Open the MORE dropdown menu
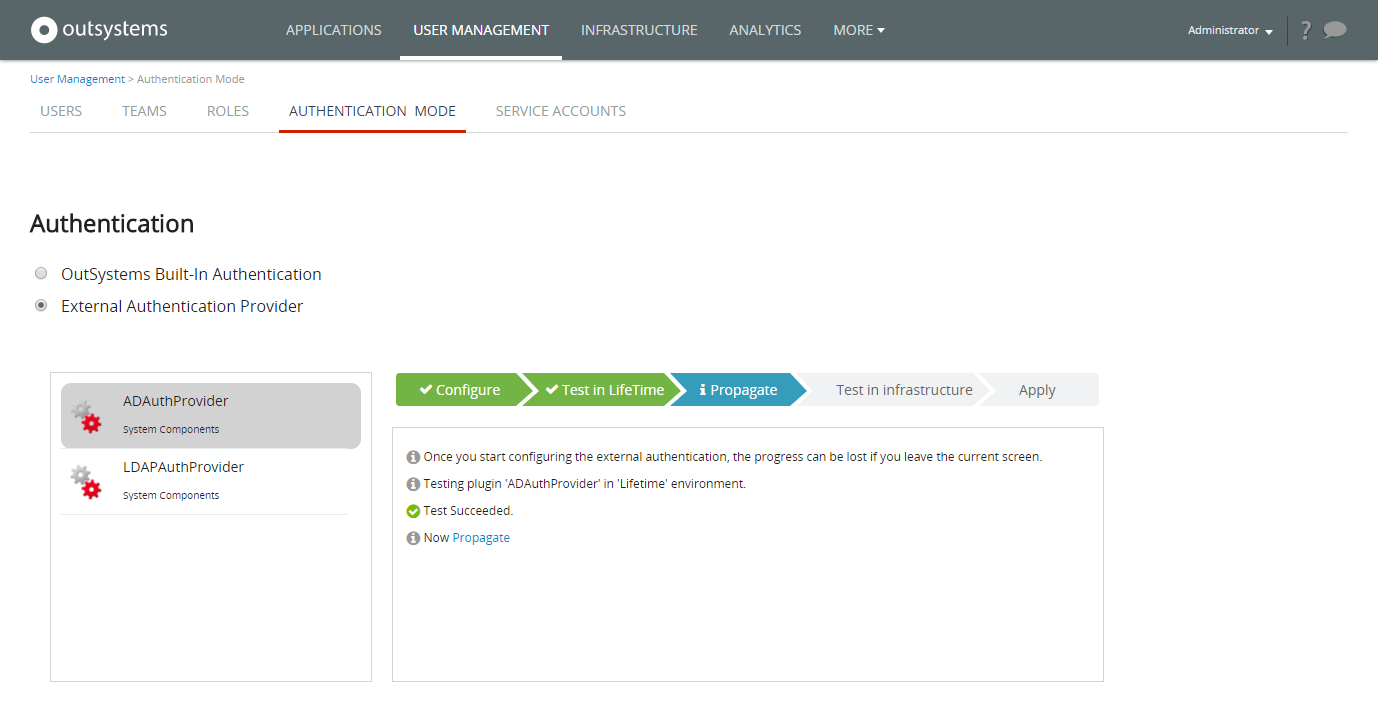 [858, 30]
